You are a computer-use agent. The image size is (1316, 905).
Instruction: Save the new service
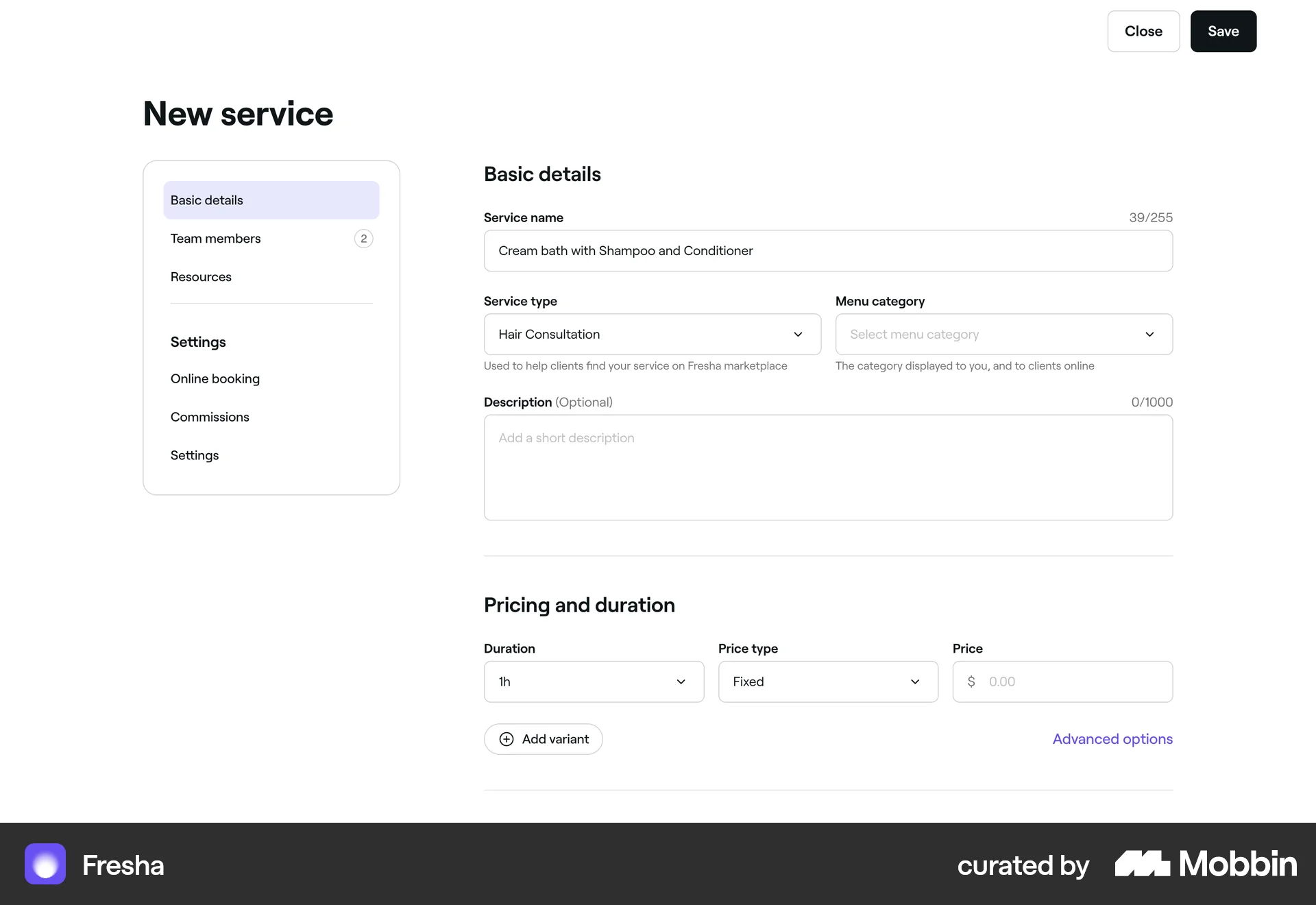(1223, 31)
